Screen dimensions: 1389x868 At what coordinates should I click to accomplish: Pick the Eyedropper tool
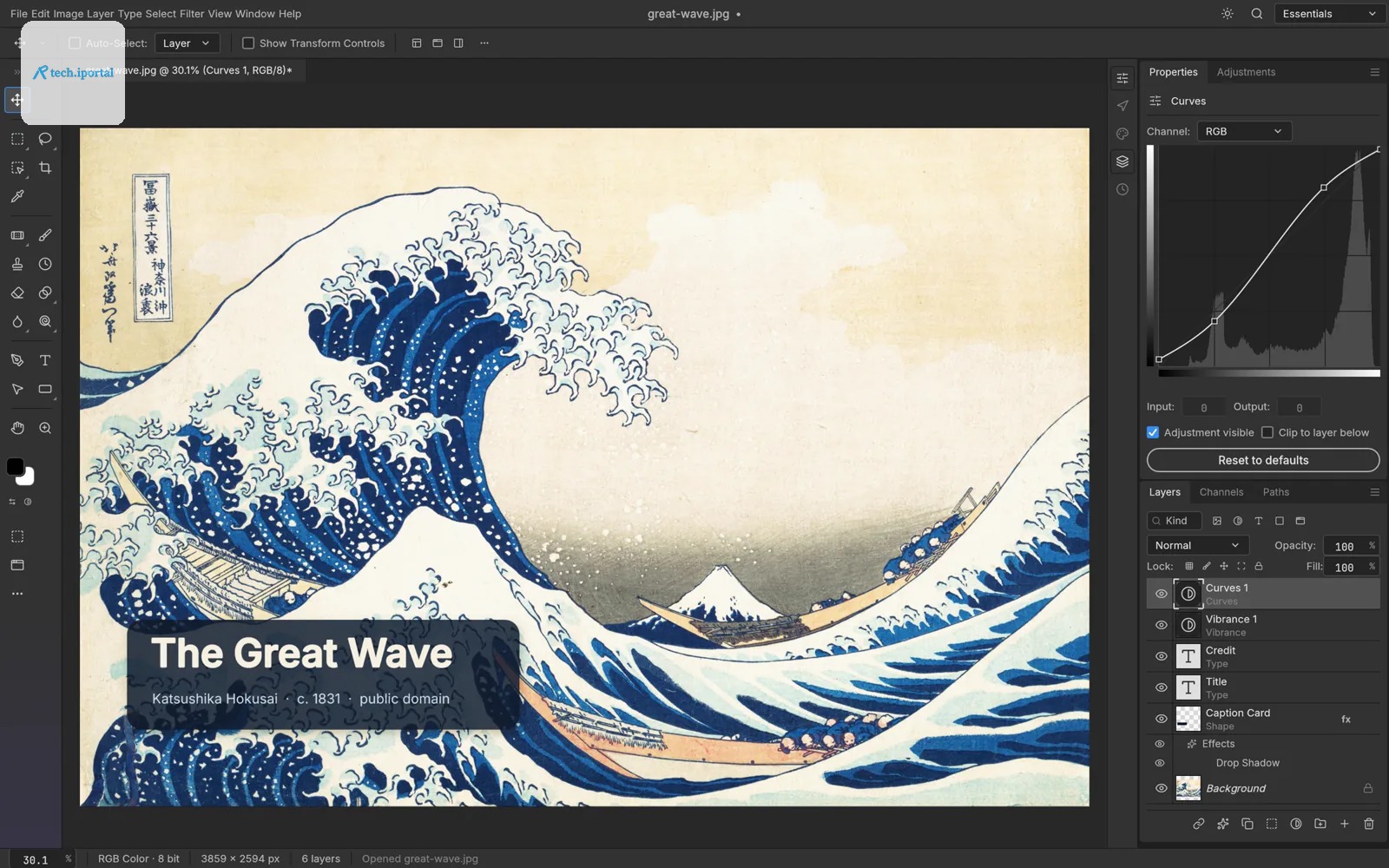point(17,196)
